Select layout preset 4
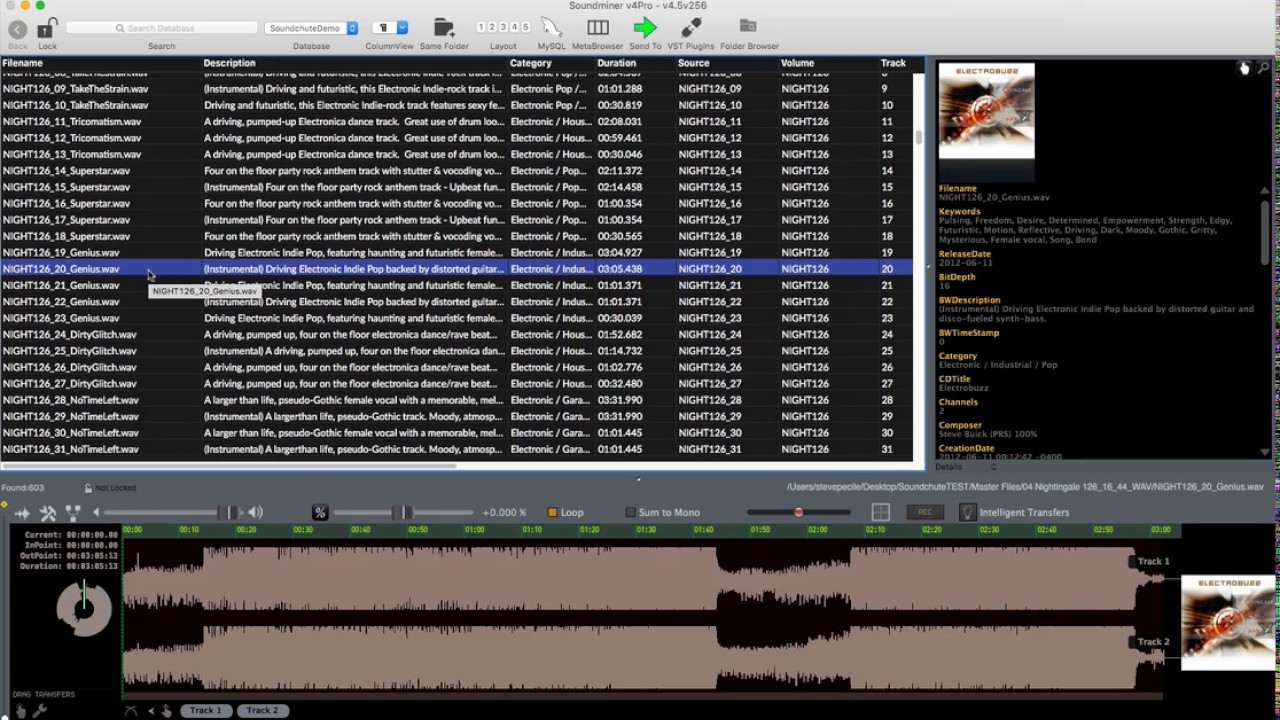 [x=514, y=27]
